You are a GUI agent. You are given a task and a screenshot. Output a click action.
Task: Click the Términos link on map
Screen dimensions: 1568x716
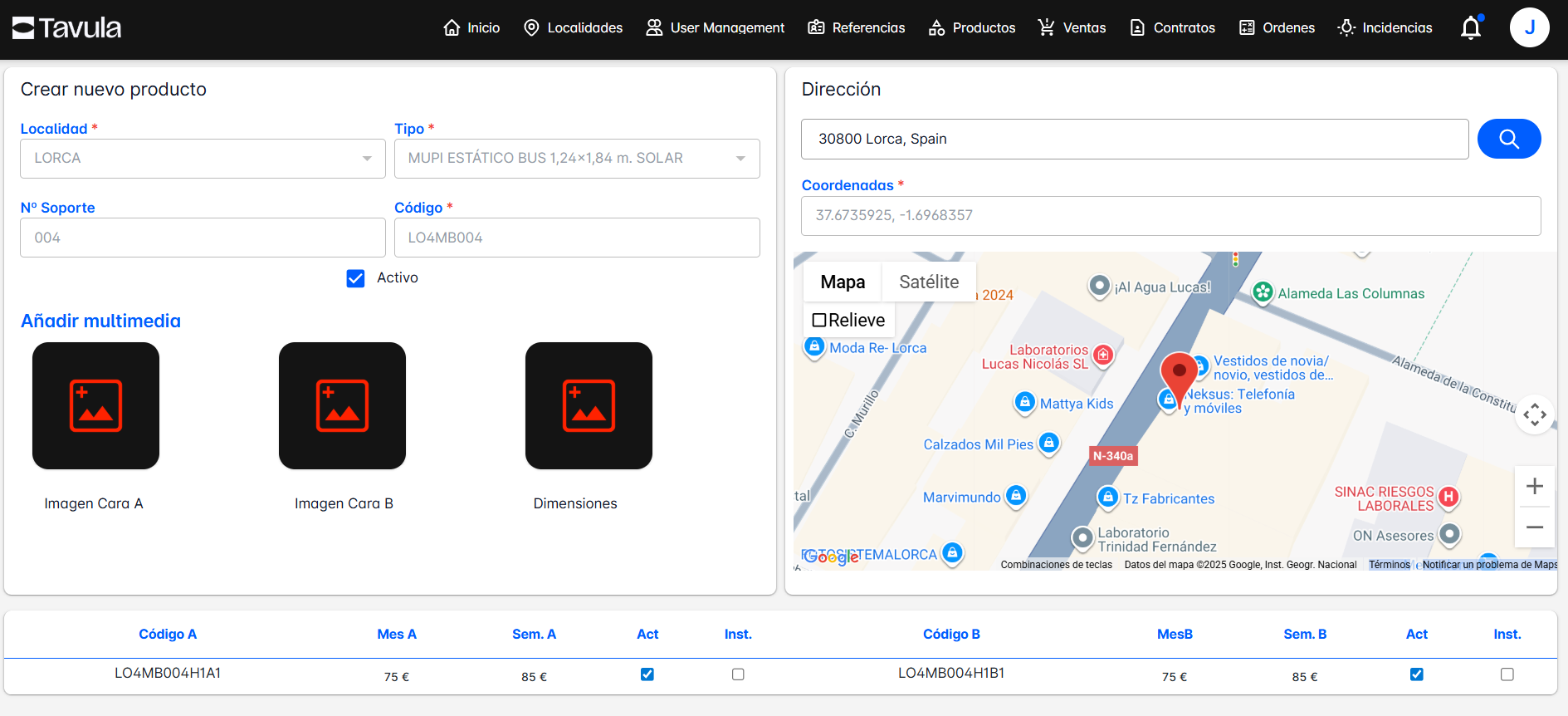pos(1389,565)
